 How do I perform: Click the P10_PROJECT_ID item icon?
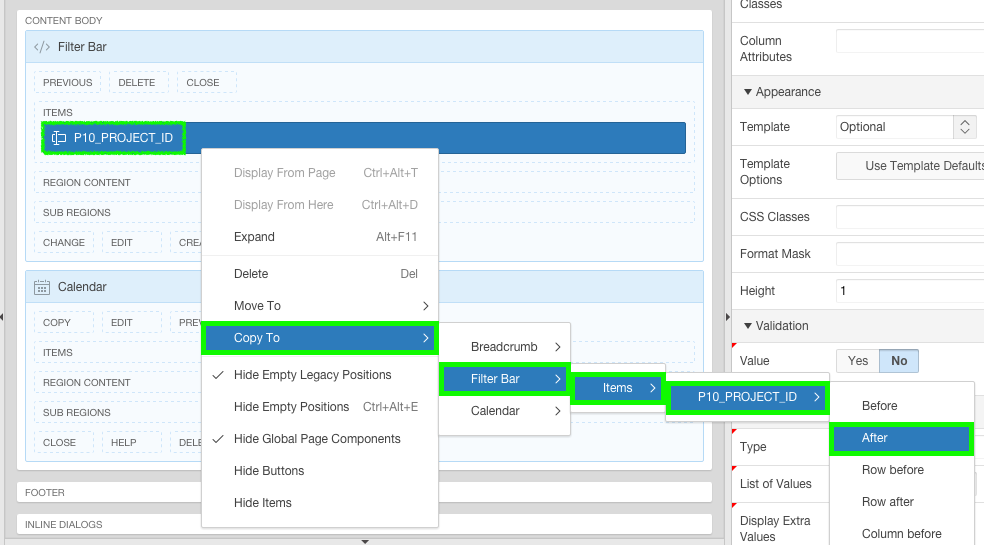58,138
